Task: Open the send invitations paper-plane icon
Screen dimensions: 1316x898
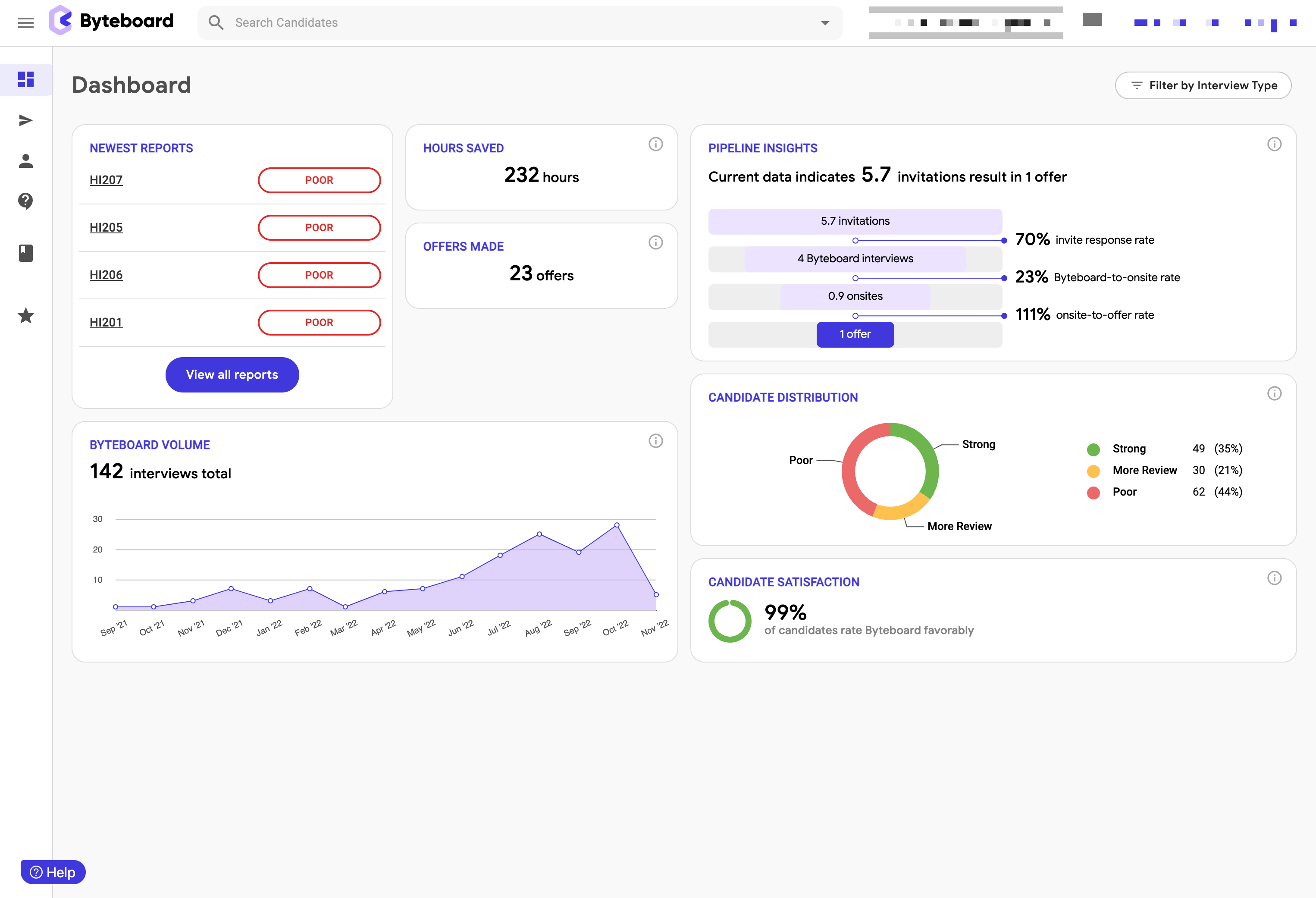Action: 25,120
